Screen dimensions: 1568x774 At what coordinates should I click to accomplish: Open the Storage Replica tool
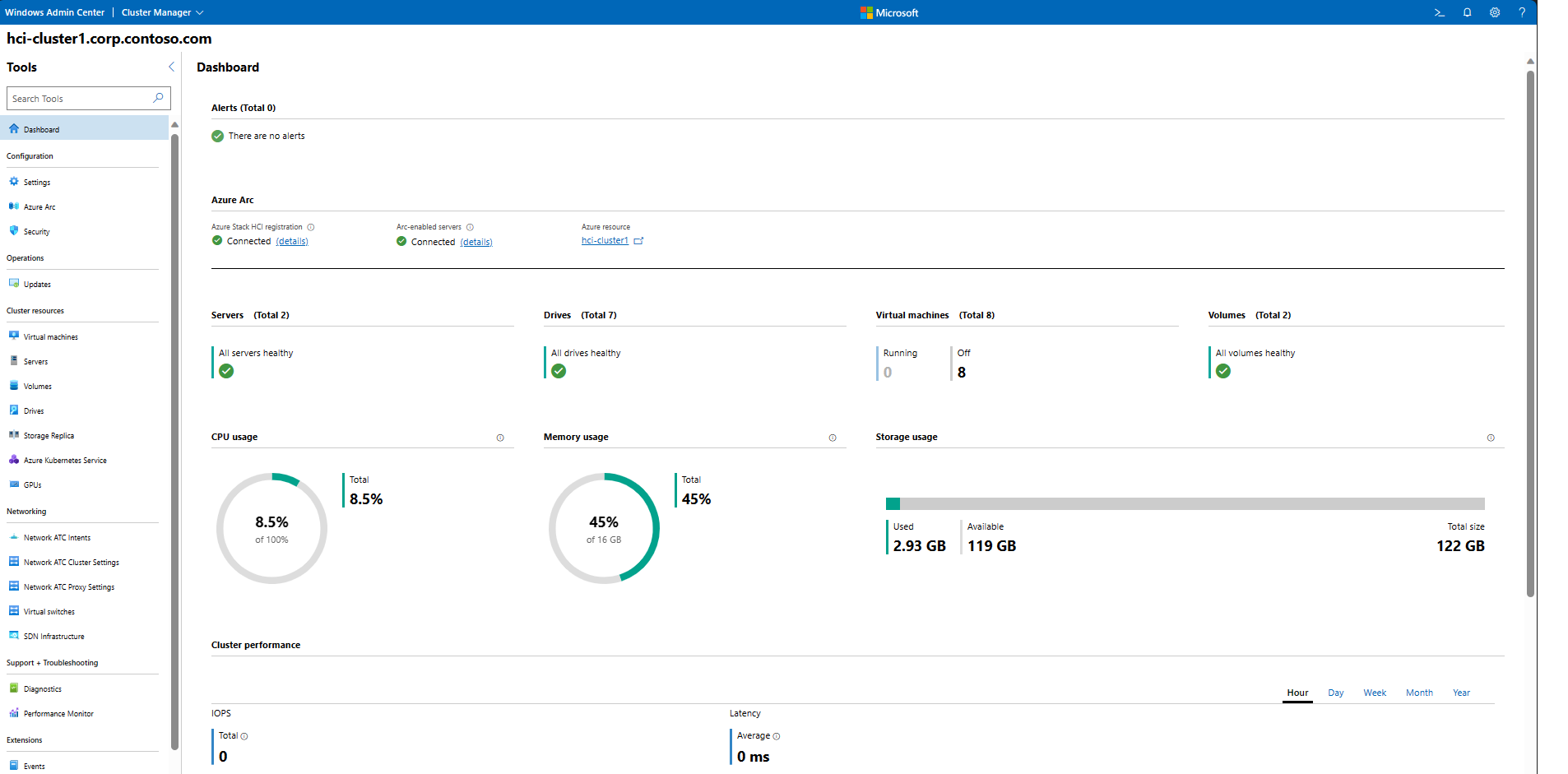[x=49, y=435]
